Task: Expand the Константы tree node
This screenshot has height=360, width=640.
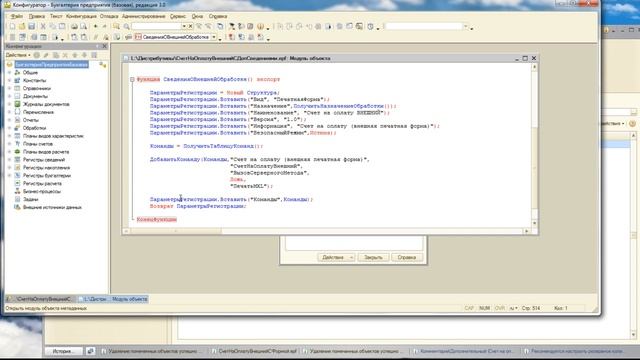Action: pos(9,80)
